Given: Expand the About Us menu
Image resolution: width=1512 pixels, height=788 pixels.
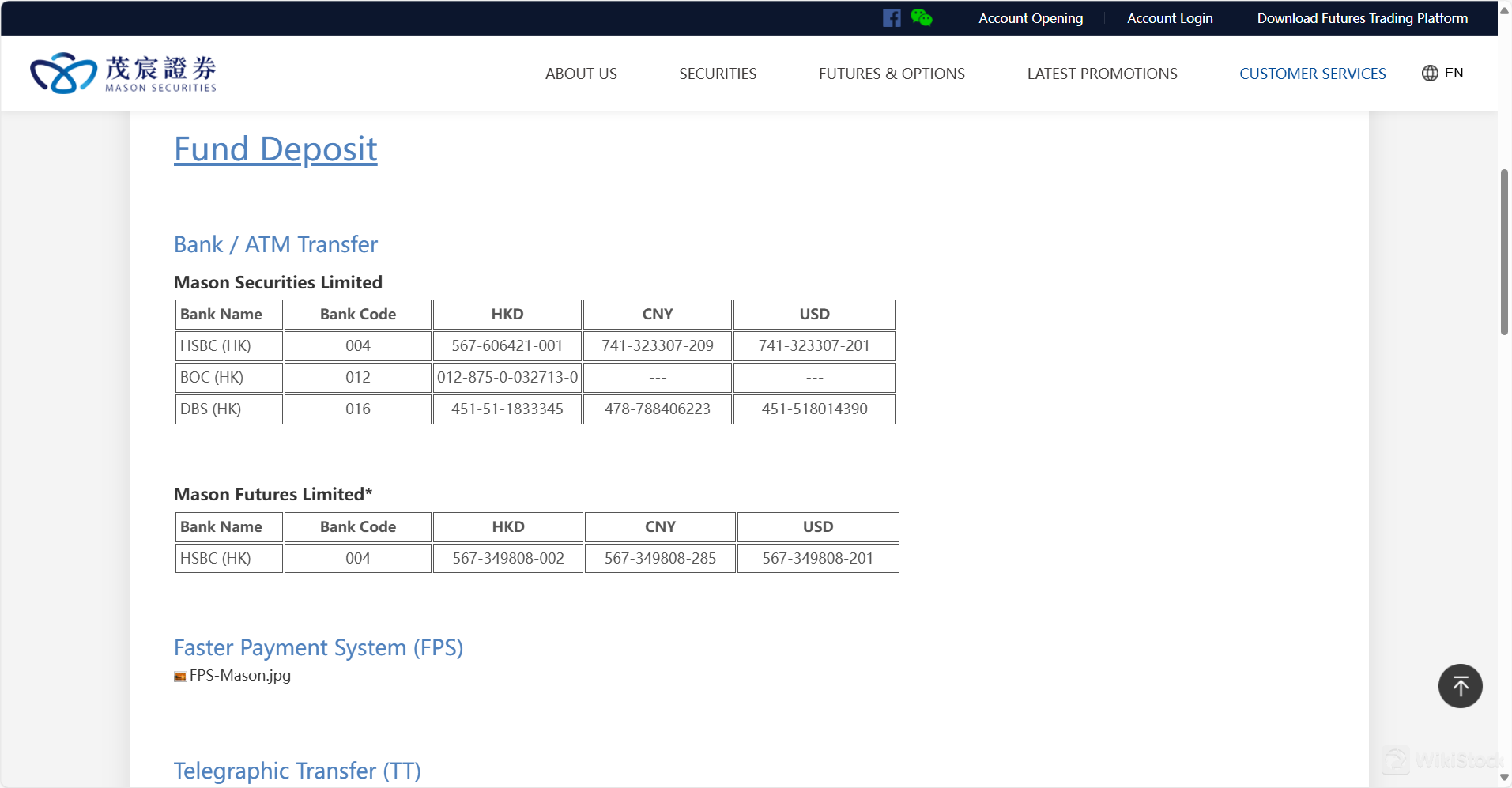Looking at the screenshot, I should 581,74.
